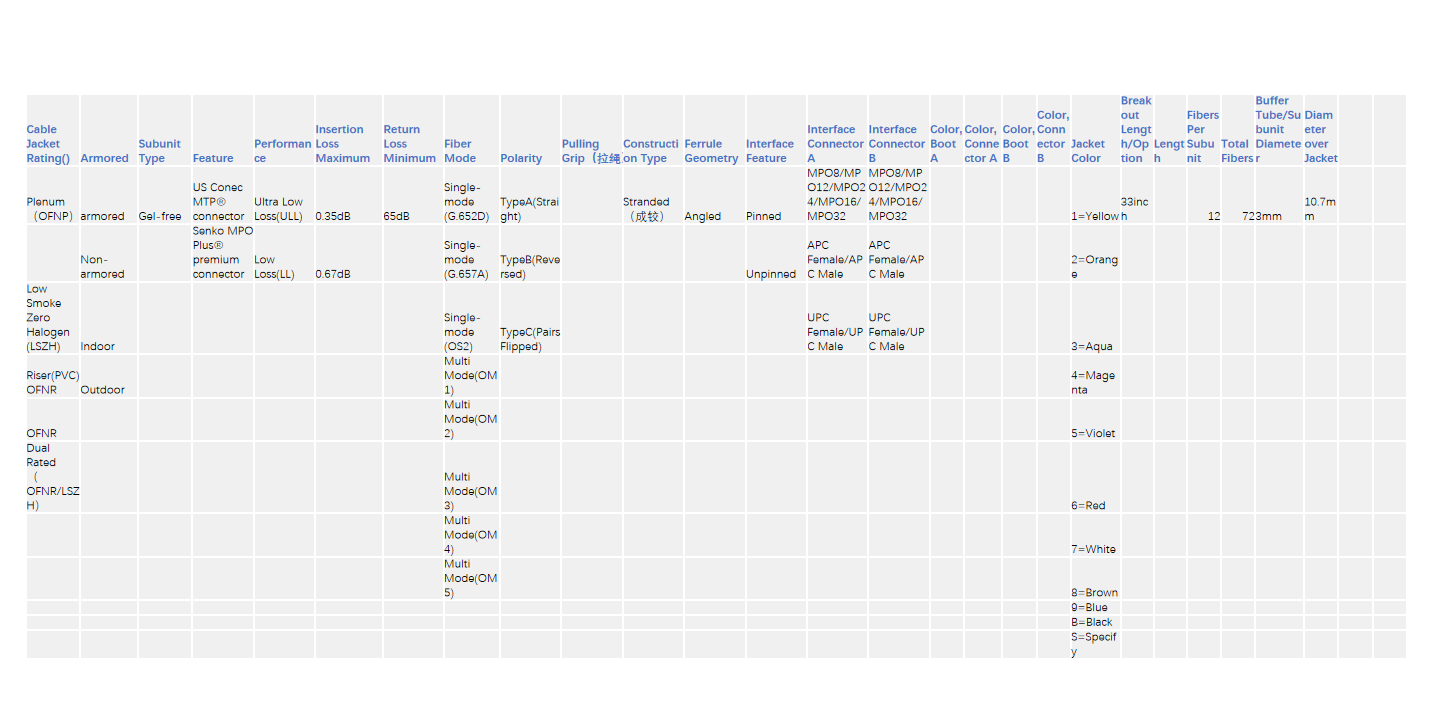1433x728 pixels.
Task: Select the '3=Aqua' cell
Action: (x=1095, y=318)
